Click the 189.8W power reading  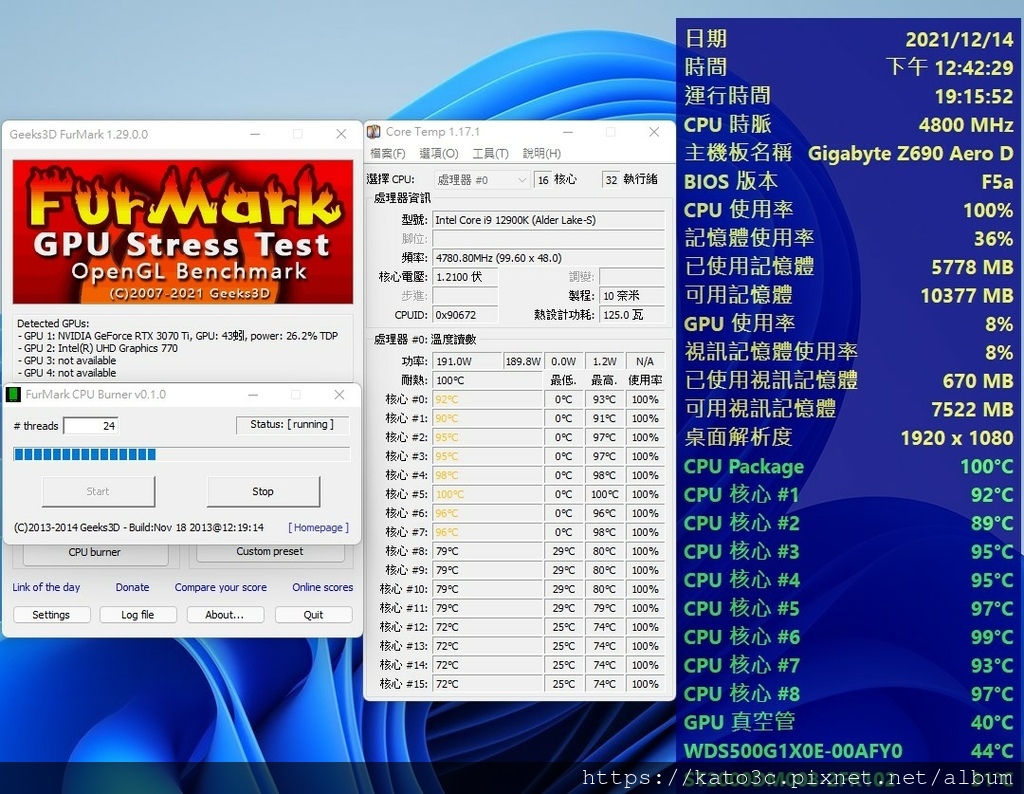point(523,361)
